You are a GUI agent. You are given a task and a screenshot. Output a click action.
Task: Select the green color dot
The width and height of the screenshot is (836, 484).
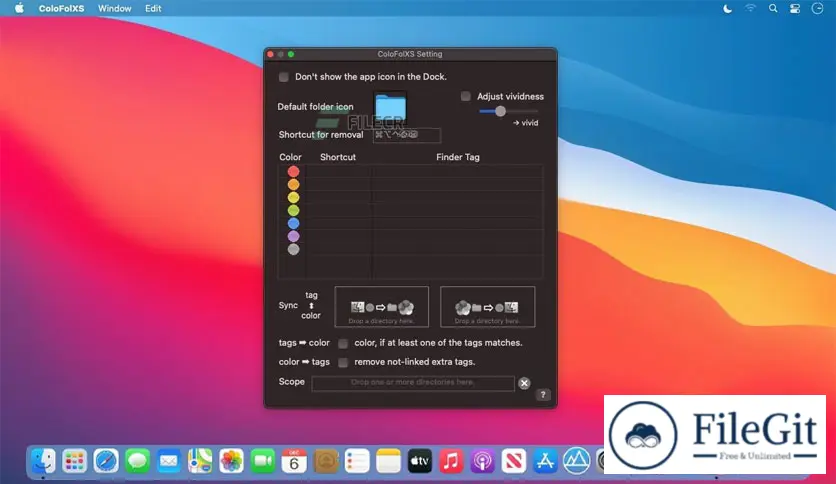pyautogui.click(x=293, y=211)
